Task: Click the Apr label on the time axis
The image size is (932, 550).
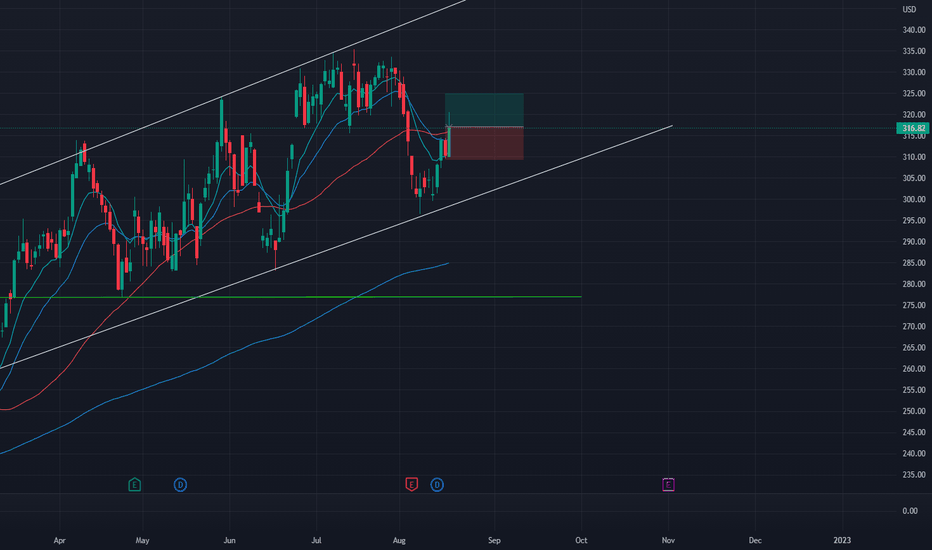Action: pyautogui.click(x=59, y=540)
